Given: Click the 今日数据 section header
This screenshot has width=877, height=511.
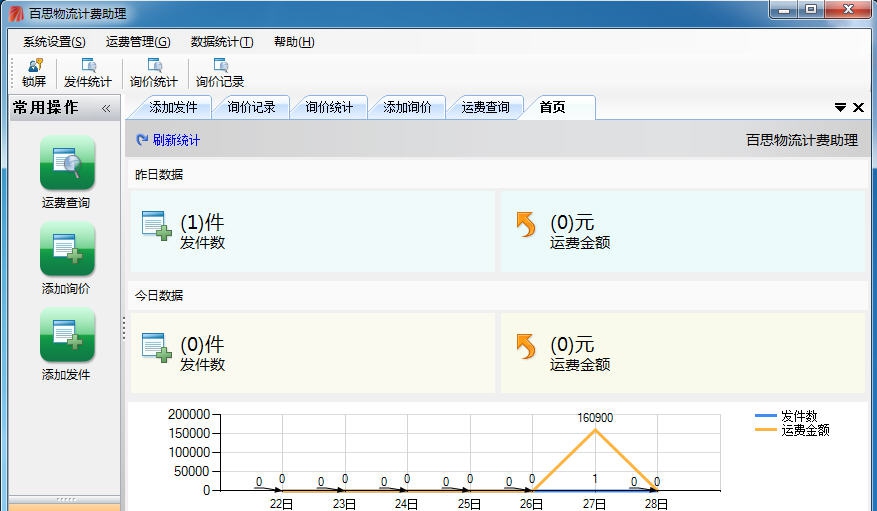Looking at the screenshot, I should click(159, 296).
